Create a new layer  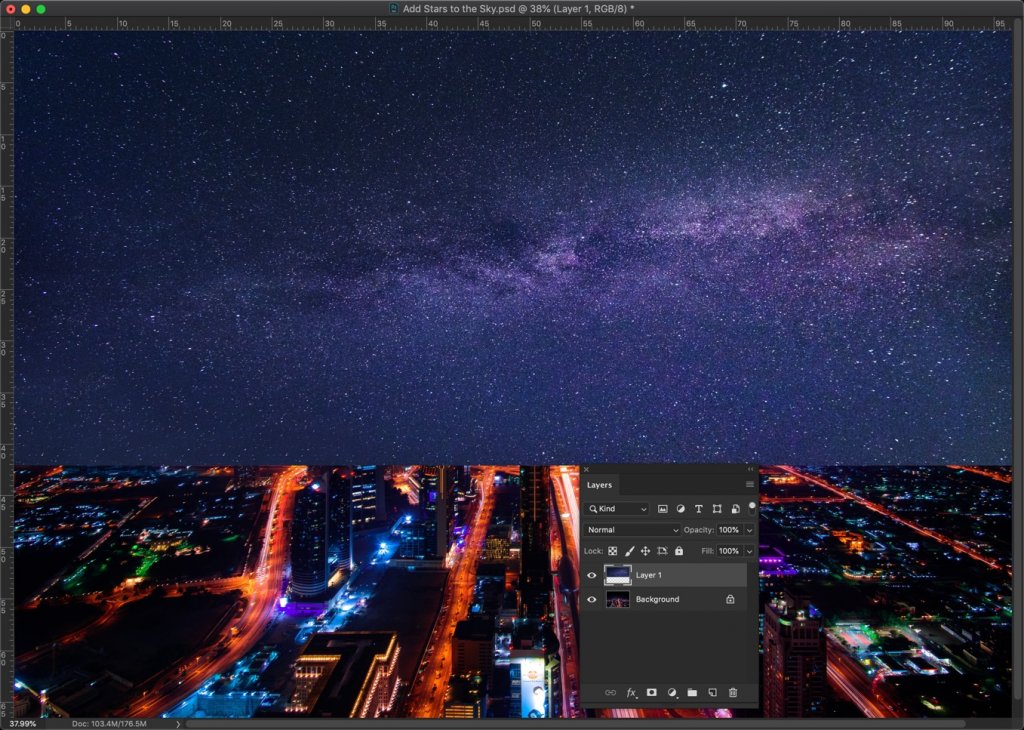coord(712,693)
